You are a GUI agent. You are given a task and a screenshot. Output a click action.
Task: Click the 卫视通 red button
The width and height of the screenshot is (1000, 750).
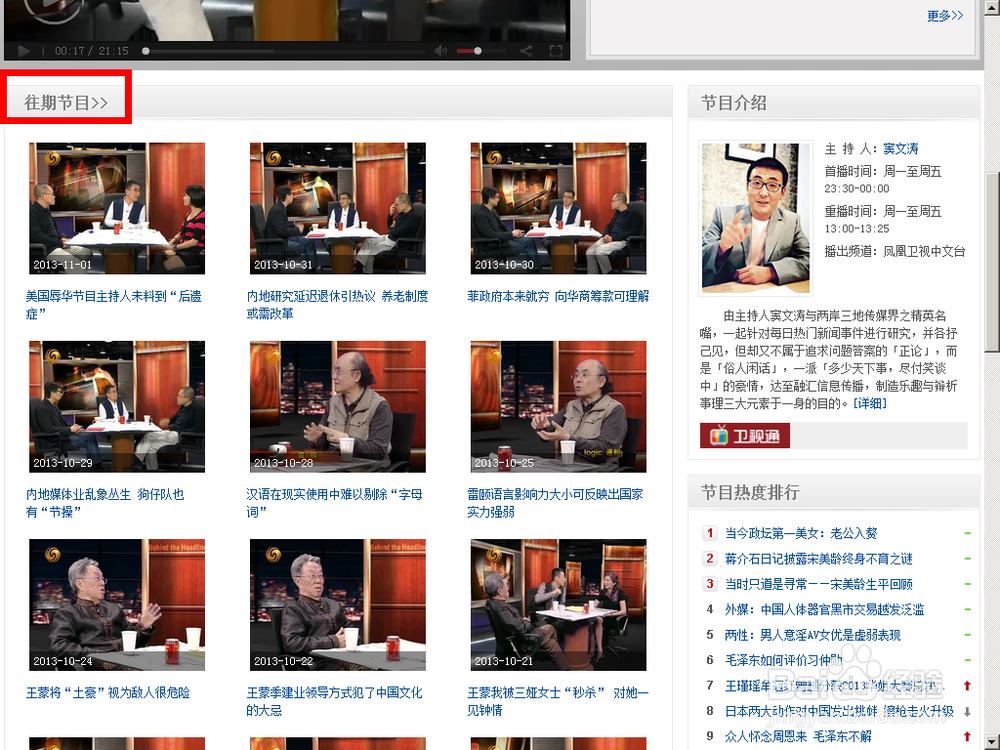(745, 436)
